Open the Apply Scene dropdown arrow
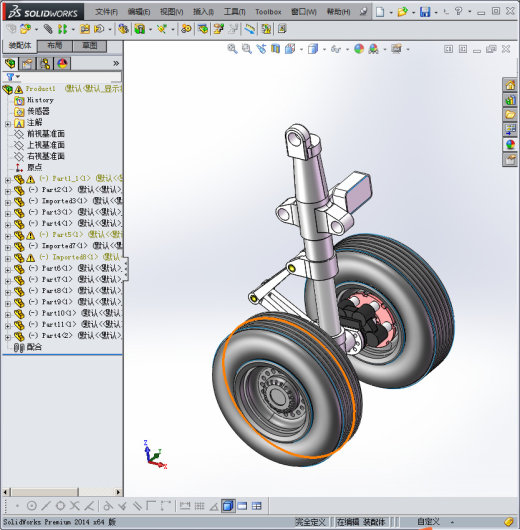The height and width of the screenshot is (530, 520). pyautogui.click(x=385, y=50)
